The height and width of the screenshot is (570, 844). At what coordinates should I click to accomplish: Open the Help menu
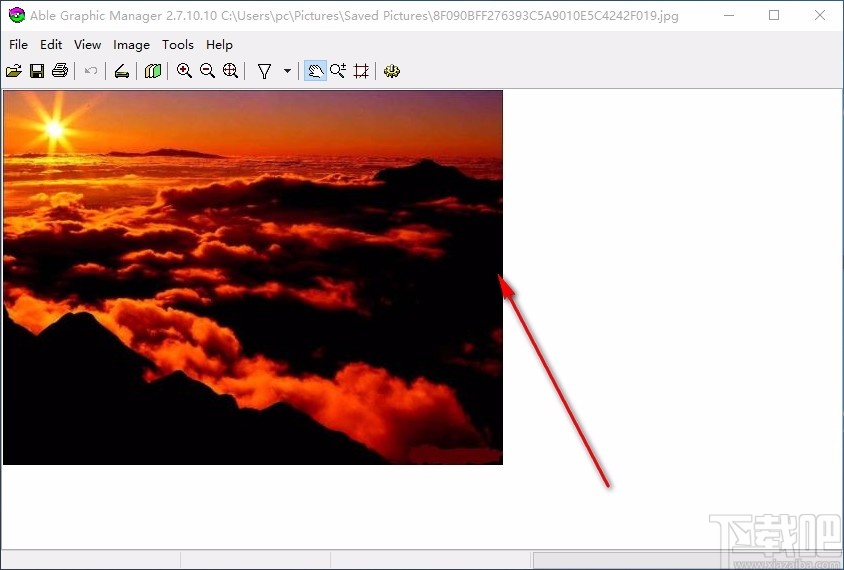point(219,45)
